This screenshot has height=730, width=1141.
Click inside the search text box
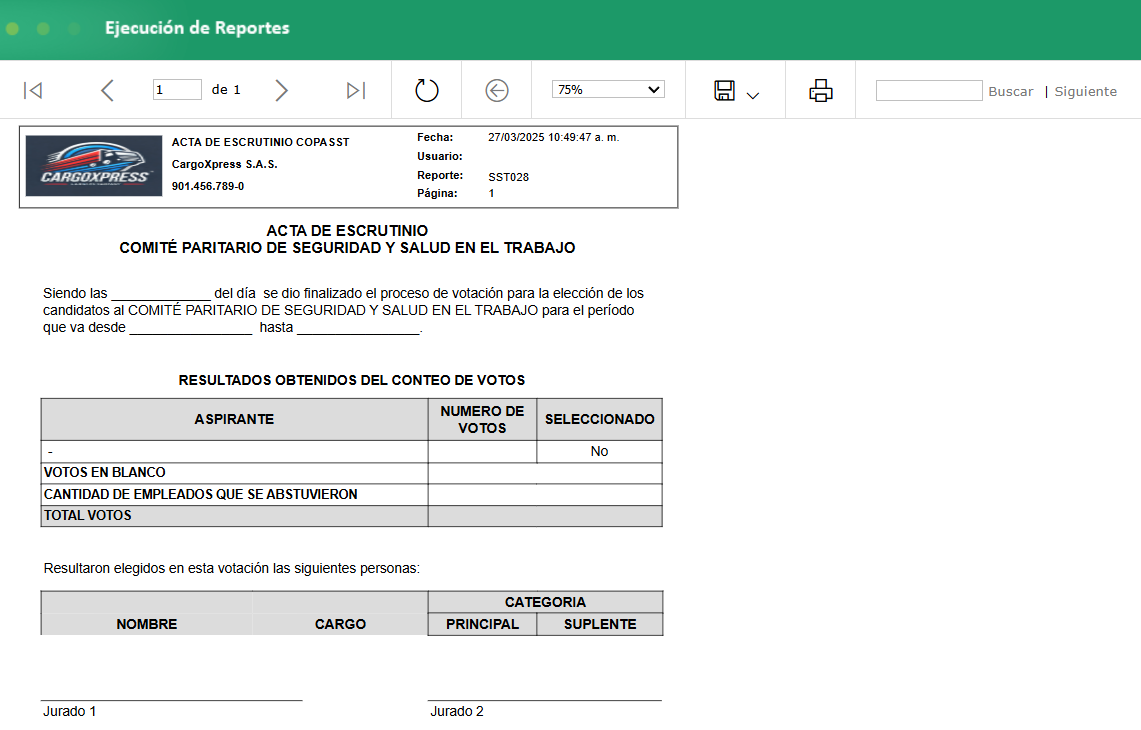pyautogui.click(x=928, y=90)
